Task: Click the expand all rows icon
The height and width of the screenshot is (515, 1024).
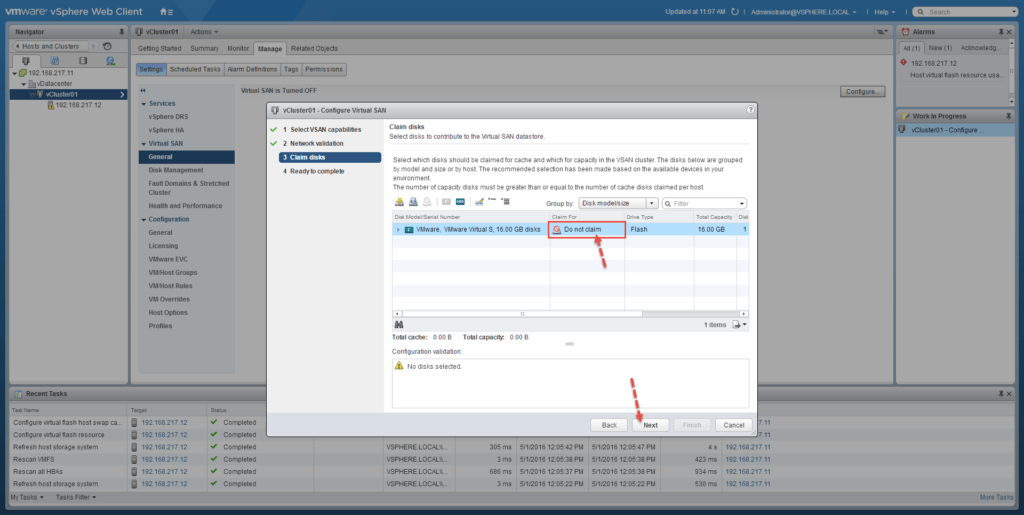Action: coord(505,202)
